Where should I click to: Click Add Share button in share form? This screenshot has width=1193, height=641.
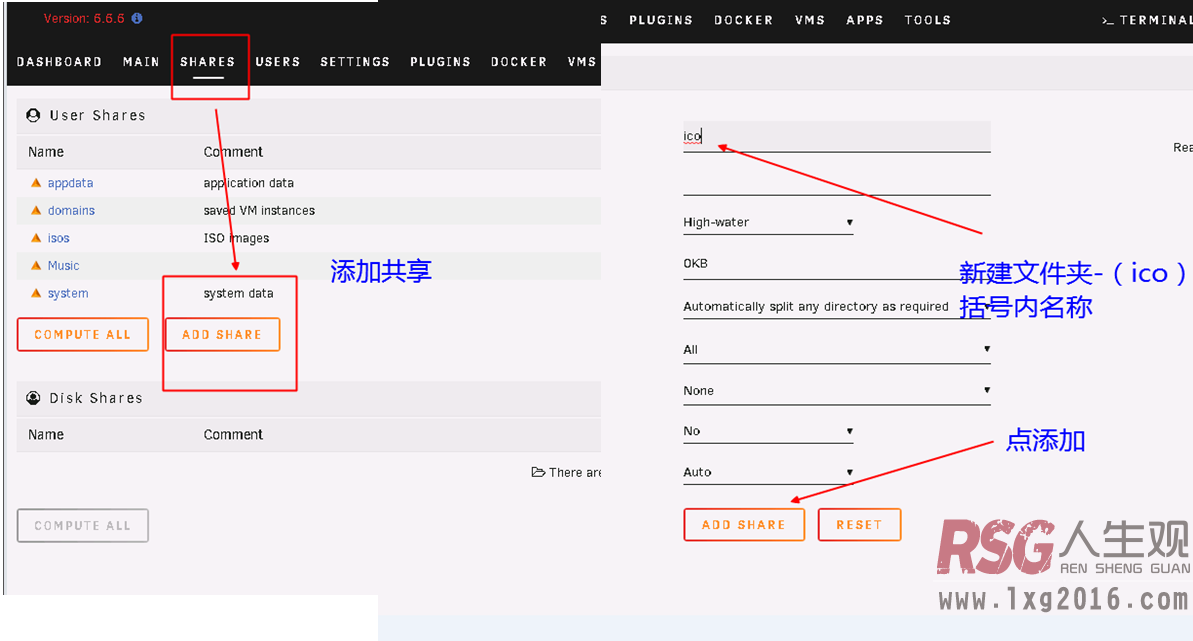coord(744,525)
